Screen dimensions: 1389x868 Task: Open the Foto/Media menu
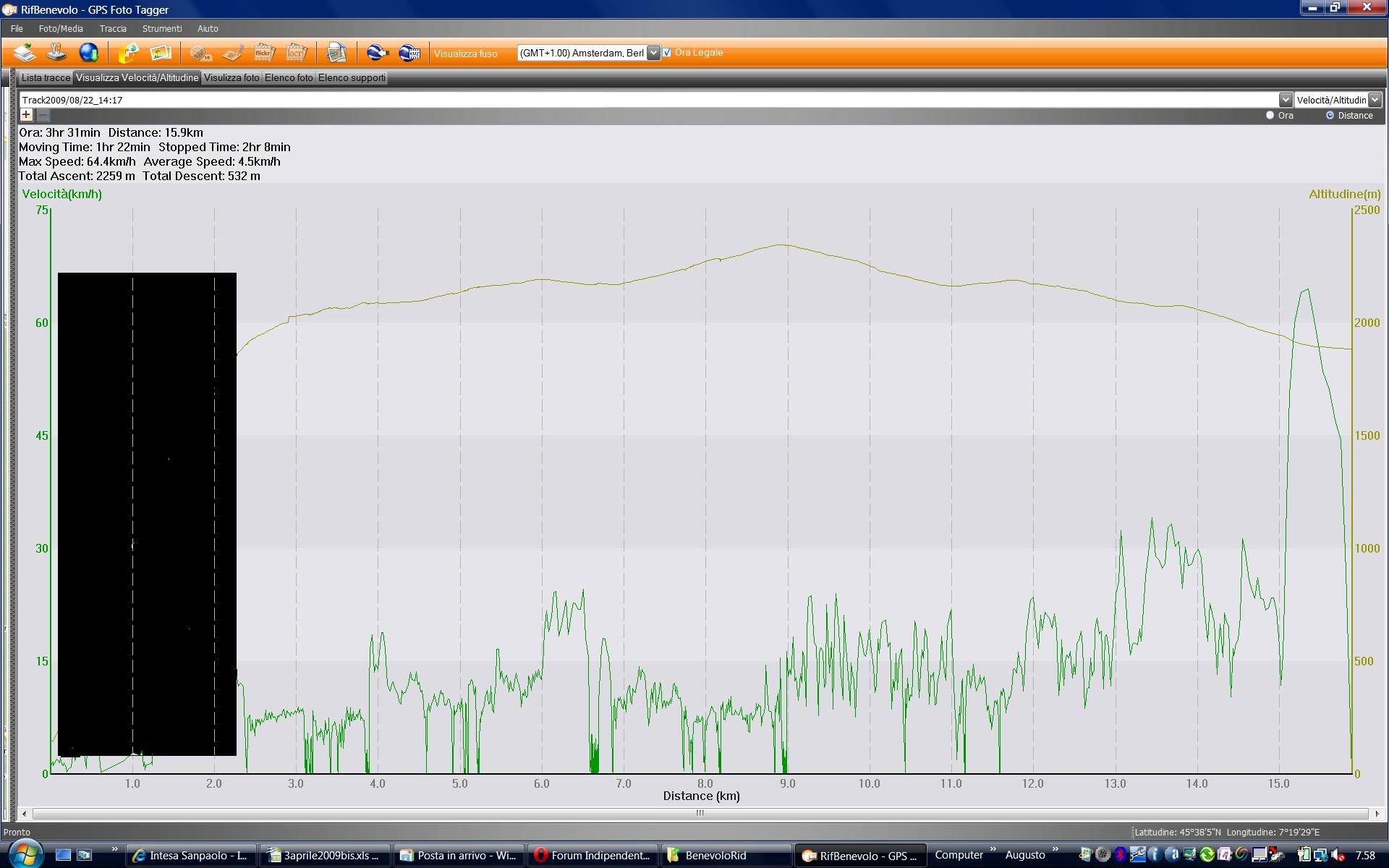pyautogui.click(x=61, y=29)
